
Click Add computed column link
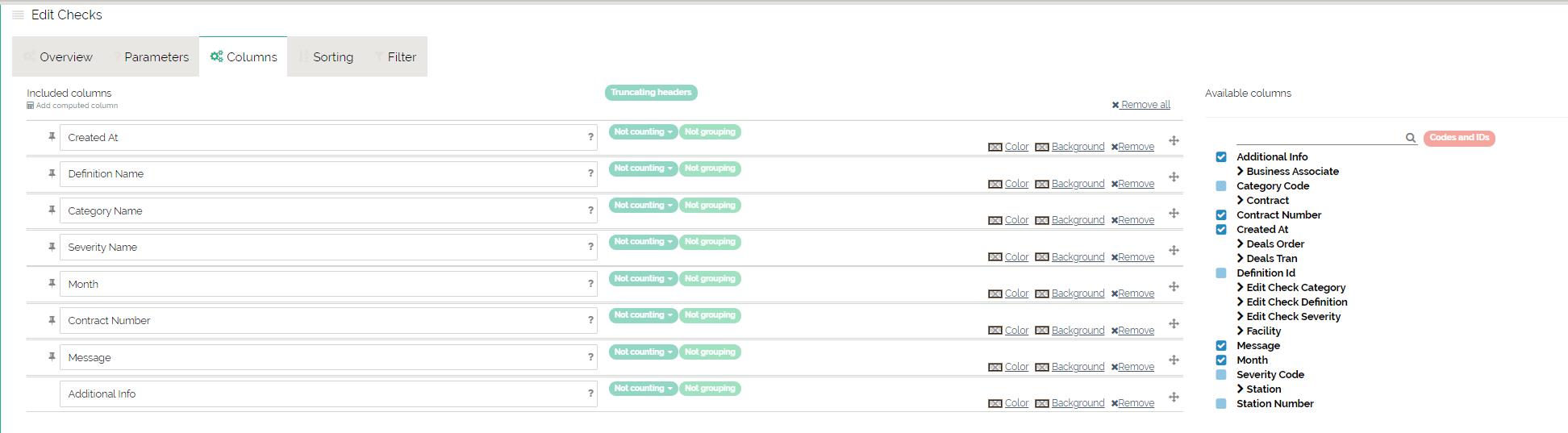tap(76, 106)
